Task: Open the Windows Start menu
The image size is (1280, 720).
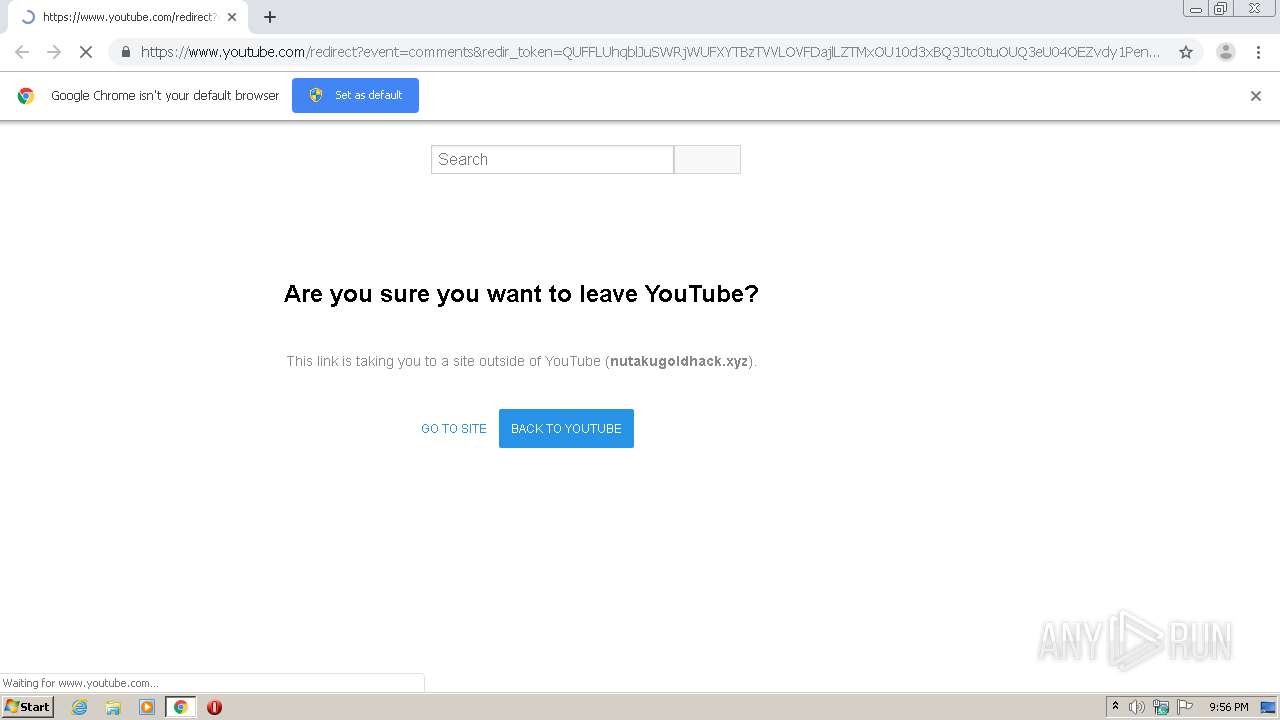Action: click(27, 706)
